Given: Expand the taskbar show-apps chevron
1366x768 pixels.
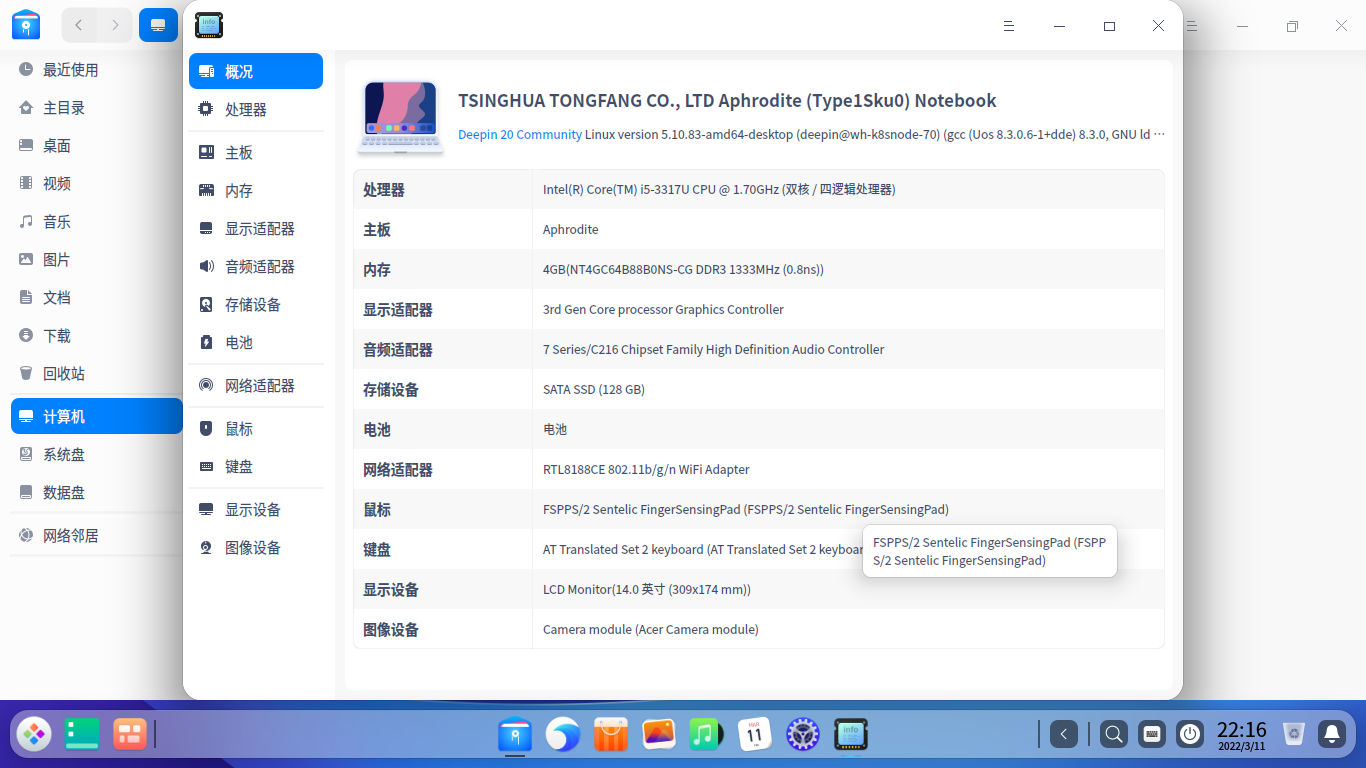Looking at the screenshot, I should tap(1063, 734).
